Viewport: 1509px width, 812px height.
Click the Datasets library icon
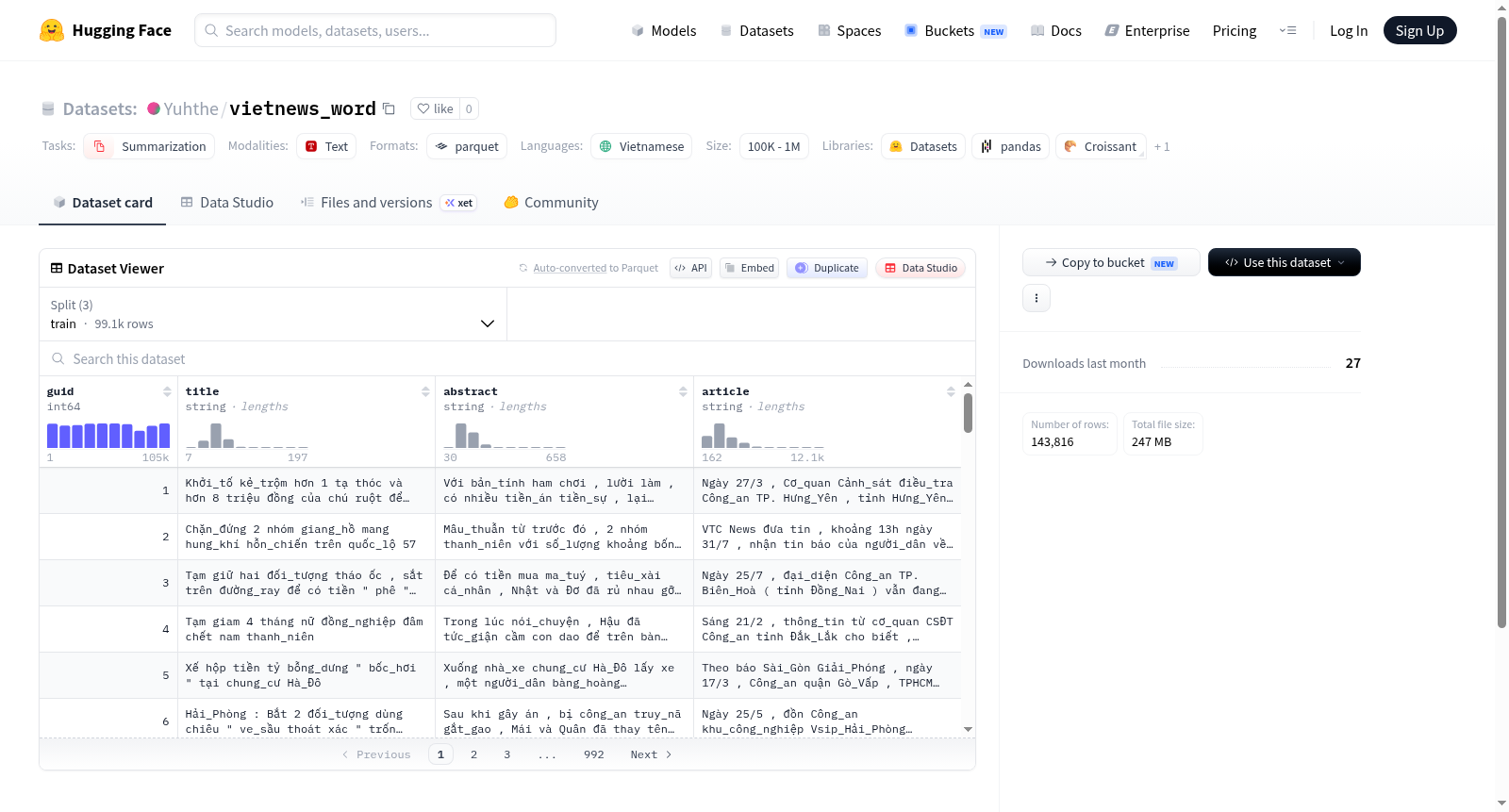click(896, 146)
